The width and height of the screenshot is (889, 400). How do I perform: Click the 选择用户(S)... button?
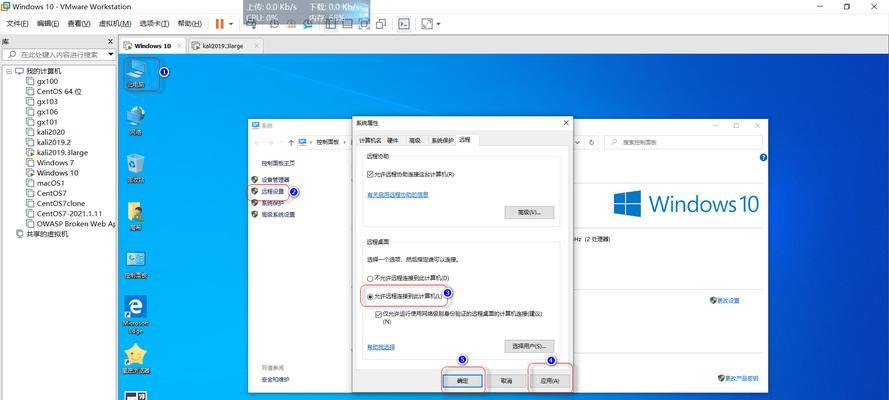529,346
